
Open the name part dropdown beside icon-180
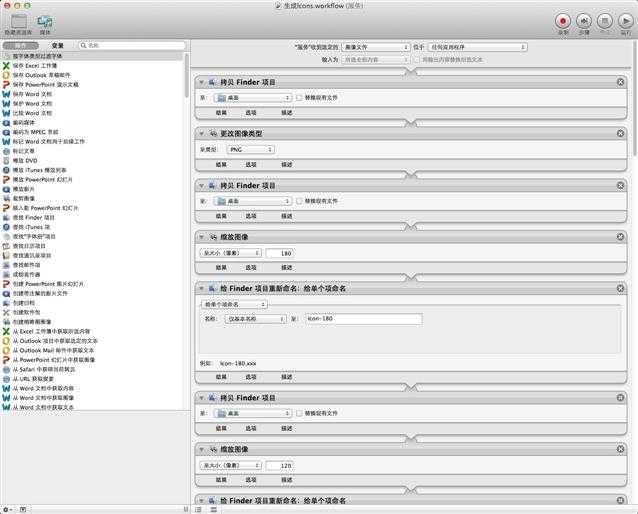[256, 319]
